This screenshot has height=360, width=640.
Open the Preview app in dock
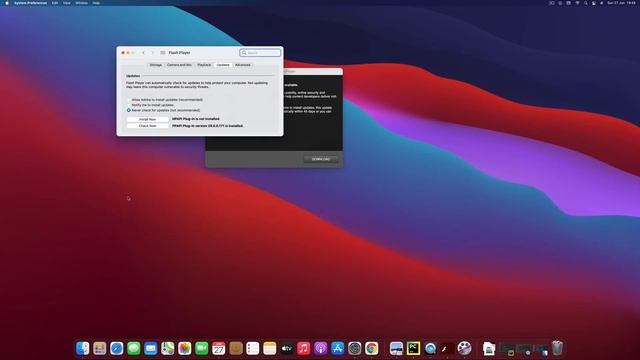396,348
